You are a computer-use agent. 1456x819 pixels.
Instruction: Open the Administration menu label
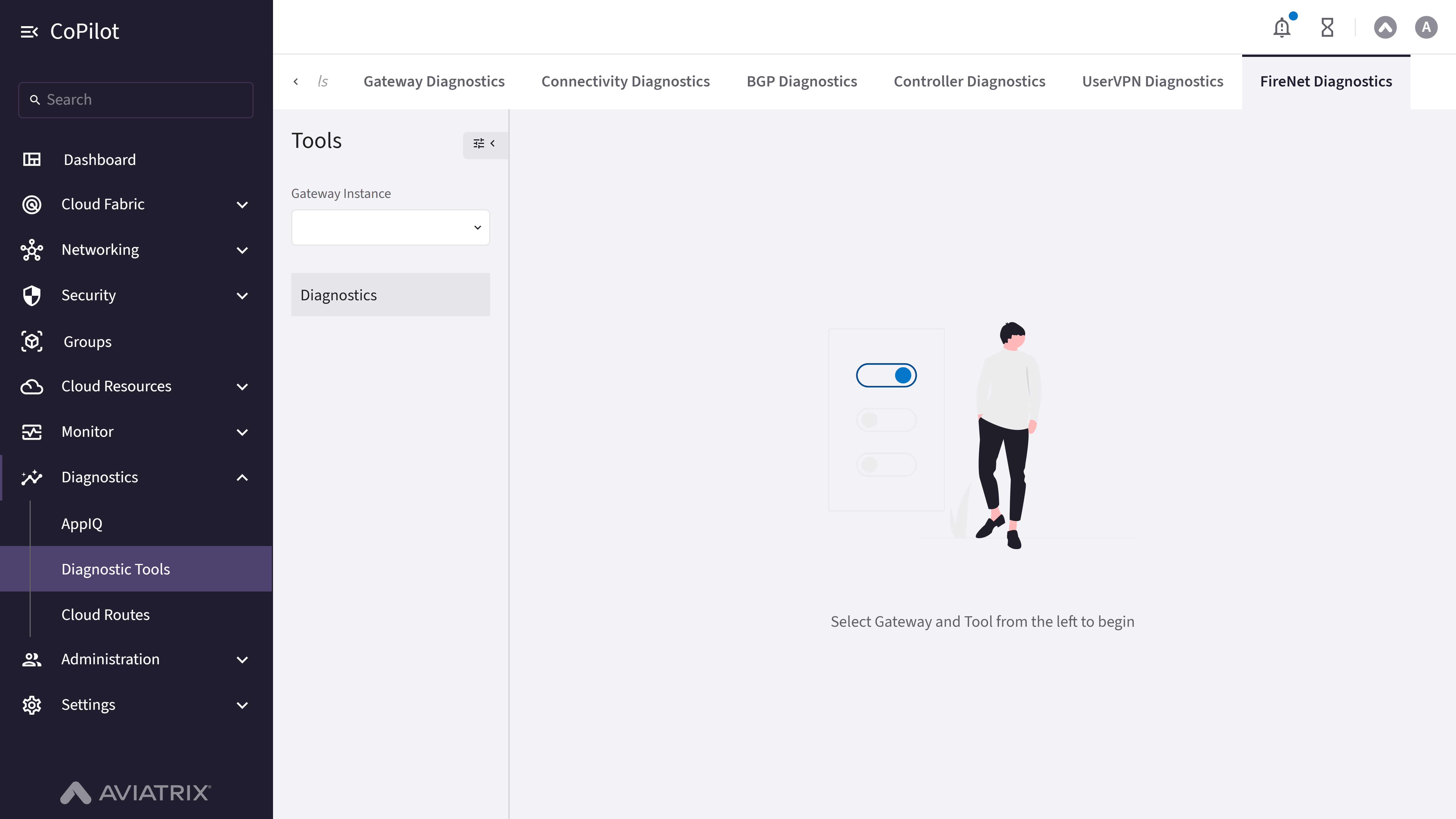[110, 659]
